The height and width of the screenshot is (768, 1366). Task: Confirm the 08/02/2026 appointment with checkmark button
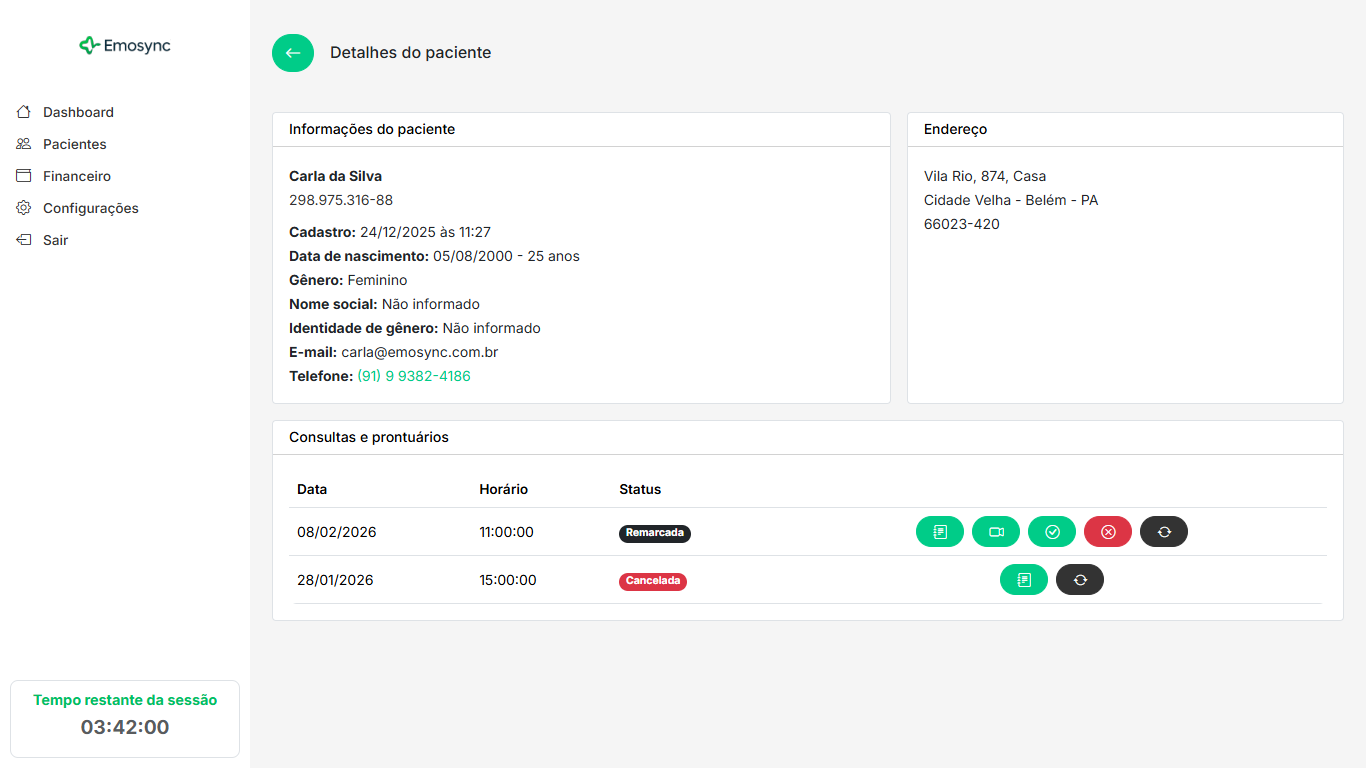pos(1051,532)
